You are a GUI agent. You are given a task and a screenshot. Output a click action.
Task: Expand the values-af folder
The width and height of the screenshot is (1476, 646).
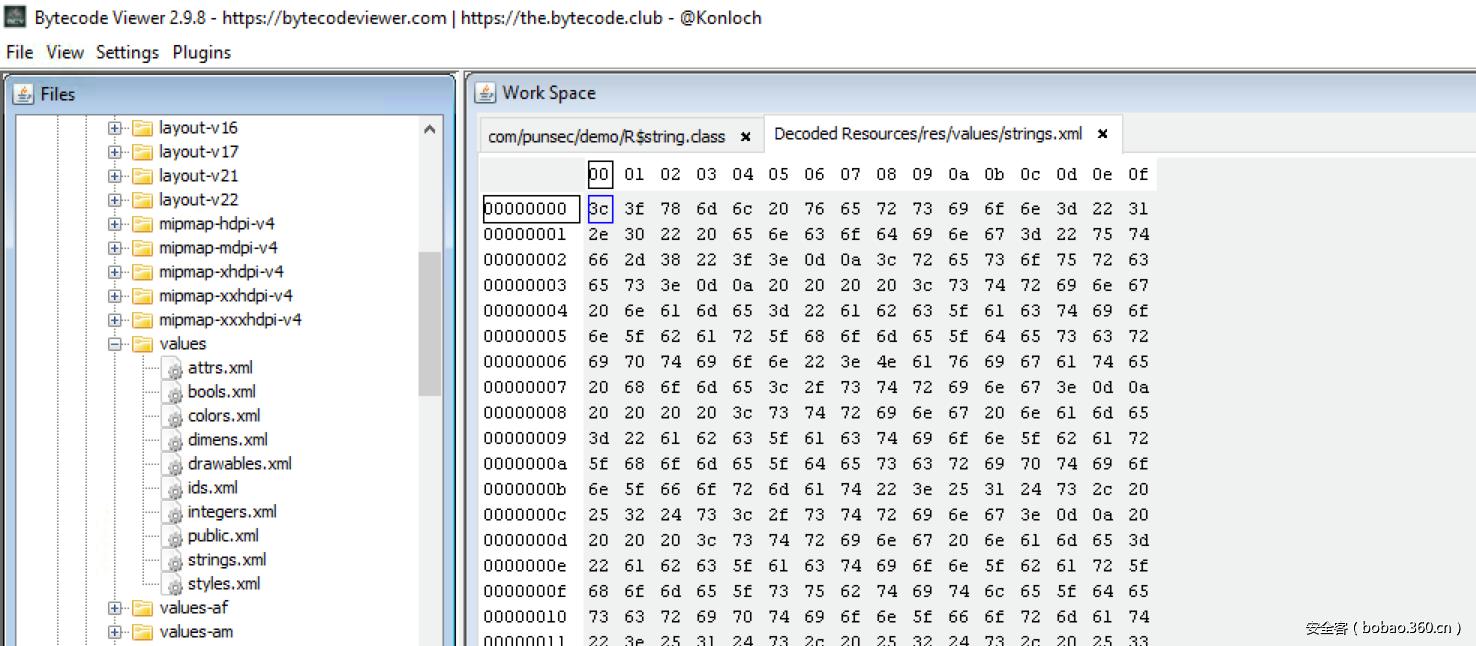[115, 608]
